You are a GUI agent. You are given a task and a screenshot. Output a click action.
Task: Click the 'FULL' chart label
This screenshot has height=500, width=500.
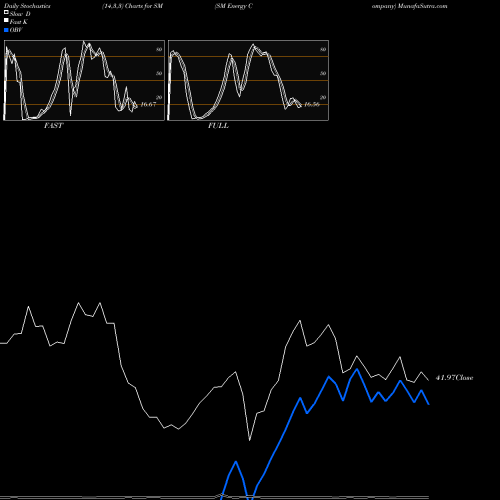click(x=218, y=126)
